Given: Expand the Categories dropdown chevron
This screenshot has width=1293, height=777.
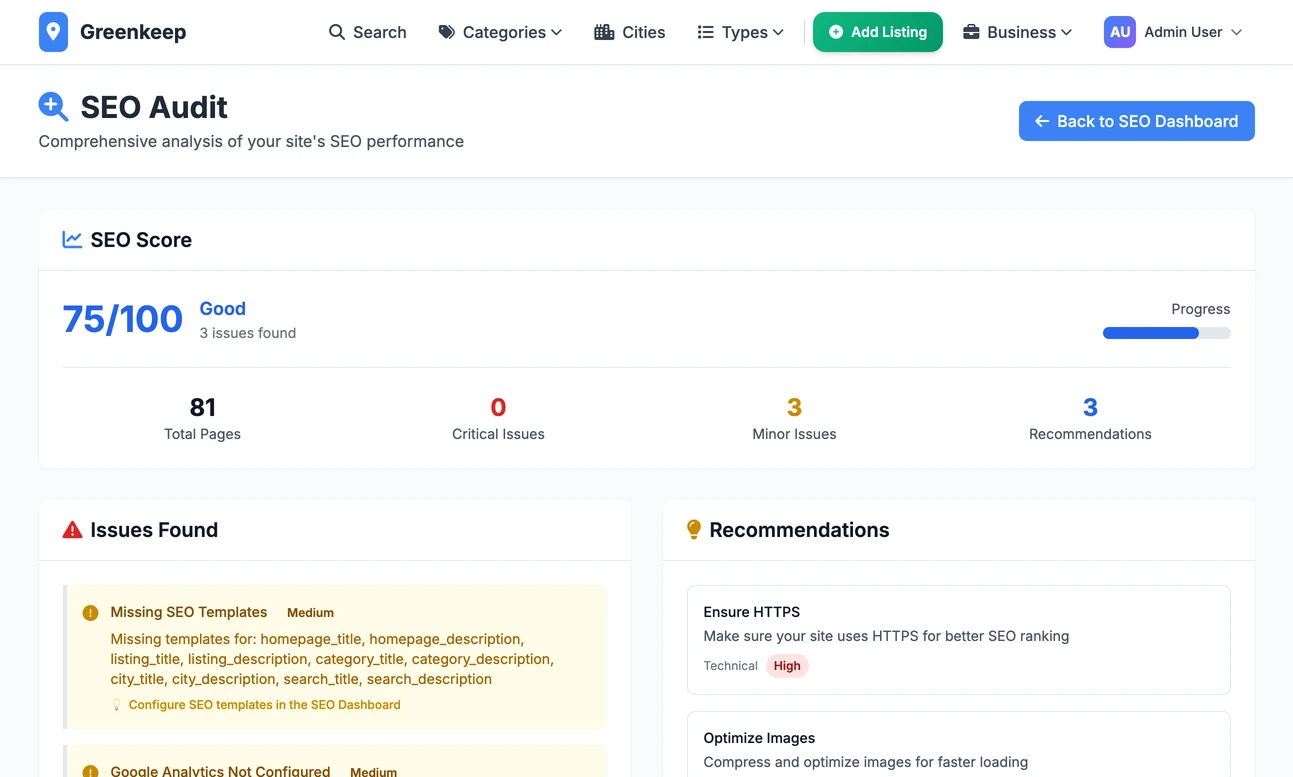Looking at the screenshot, I should tap(557, 32).
